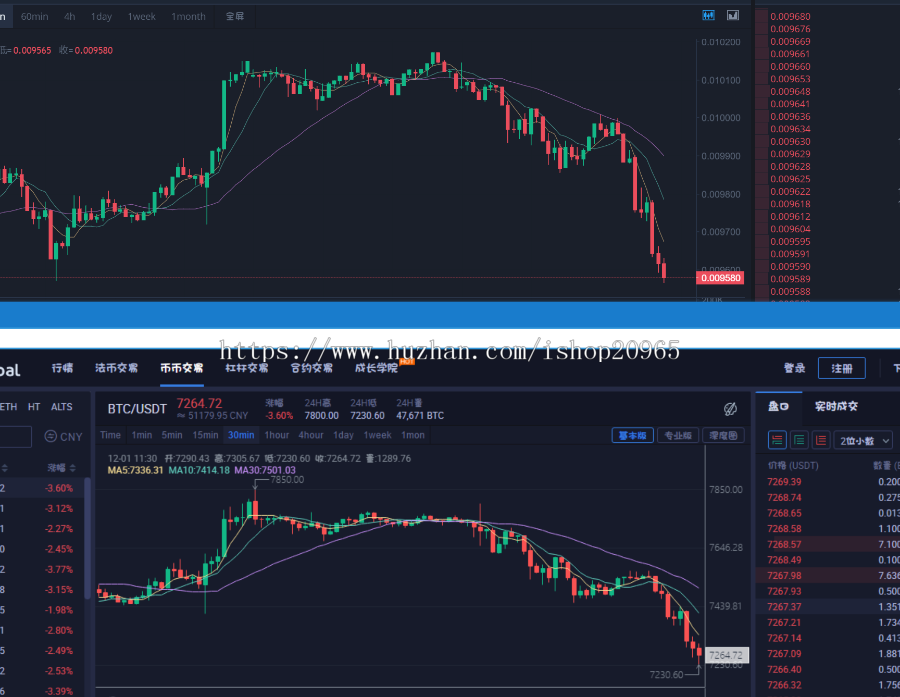Open the 深度图 depth chart view

(x=724, y=435)
